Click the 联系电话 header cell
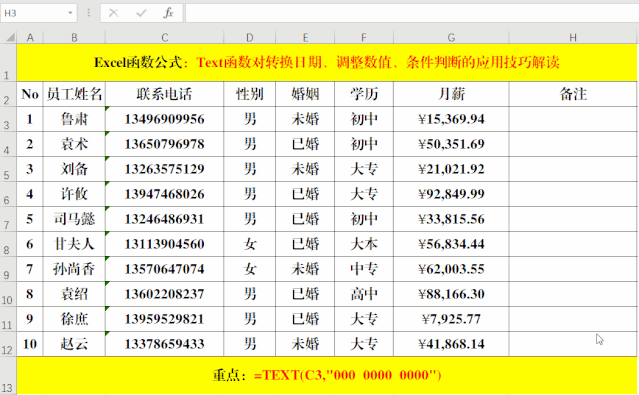 (164, 94)
